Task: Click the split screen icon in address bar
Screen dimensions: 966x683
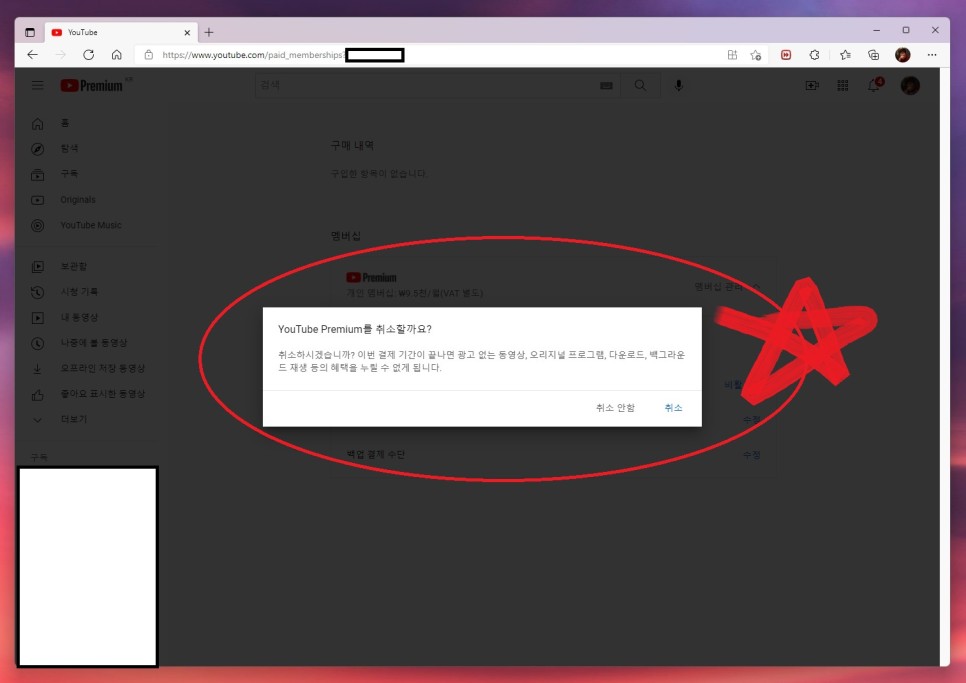Action: tap(732, 55)
